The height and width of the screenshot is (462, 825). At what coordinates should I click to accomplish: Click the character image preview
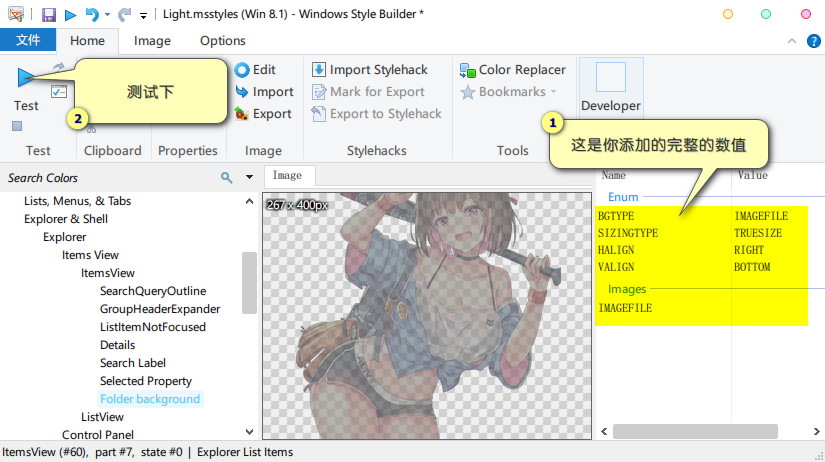point(427,316)
